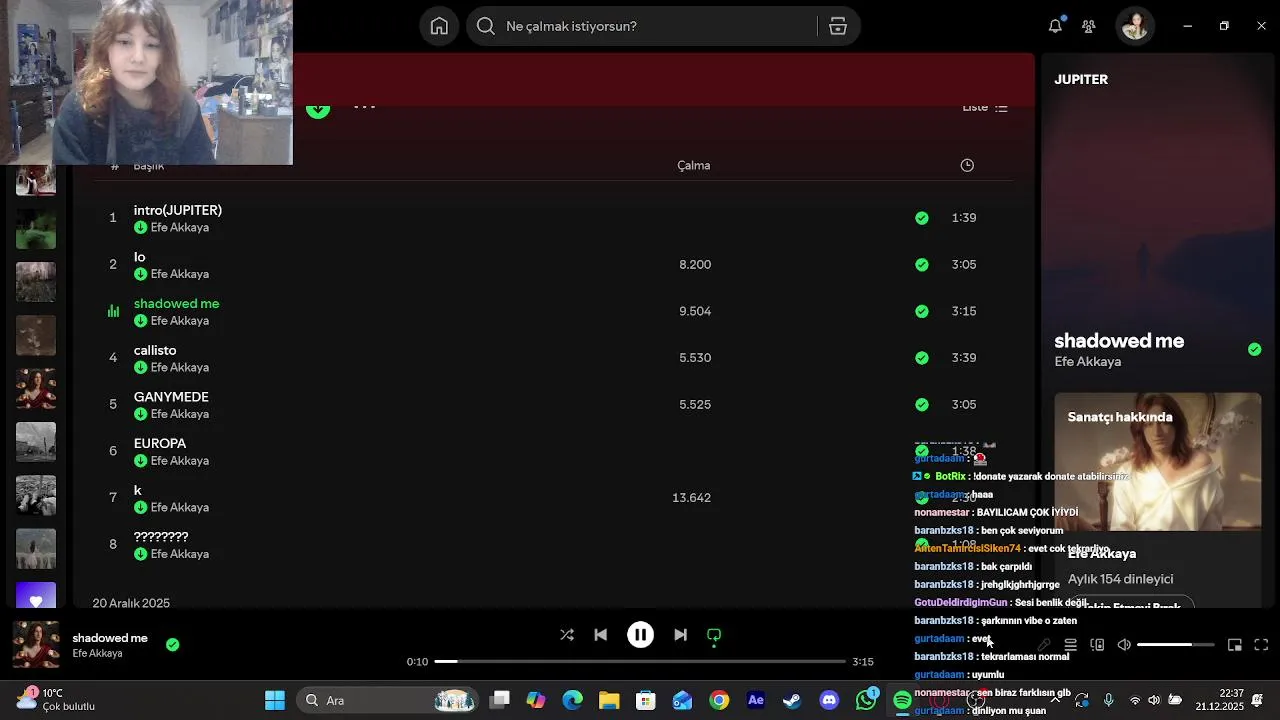Screen dimensions: 1280x720
Task: Pause the current song
Action: tap(640, 635)
